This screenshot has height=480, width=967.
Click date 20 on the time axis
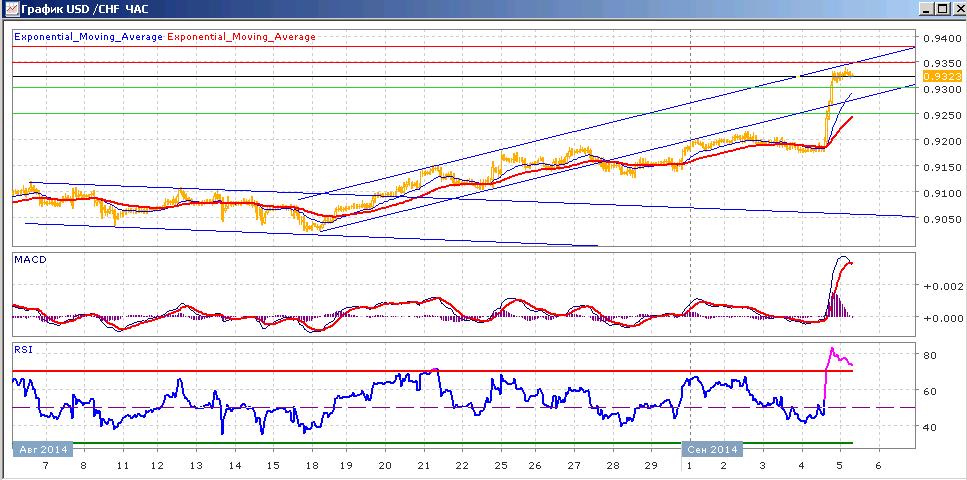pyautogui.click(x=385, y=465)
